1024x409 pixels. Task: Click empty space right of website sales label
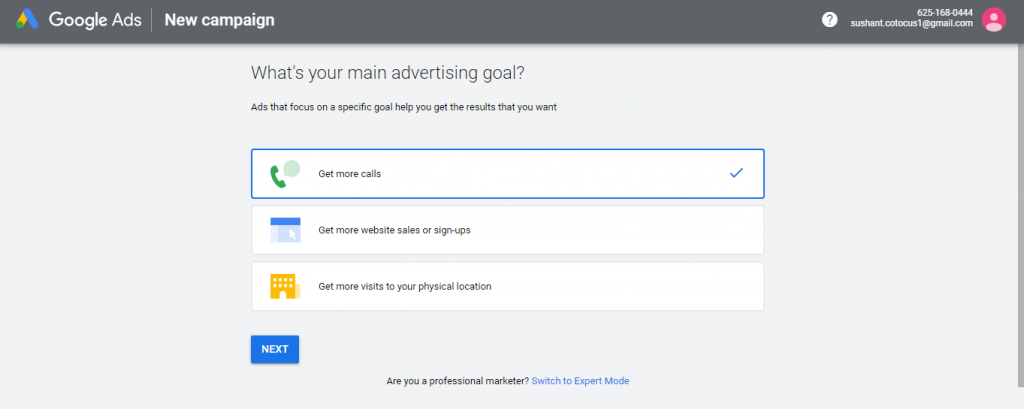coord(620,230)
